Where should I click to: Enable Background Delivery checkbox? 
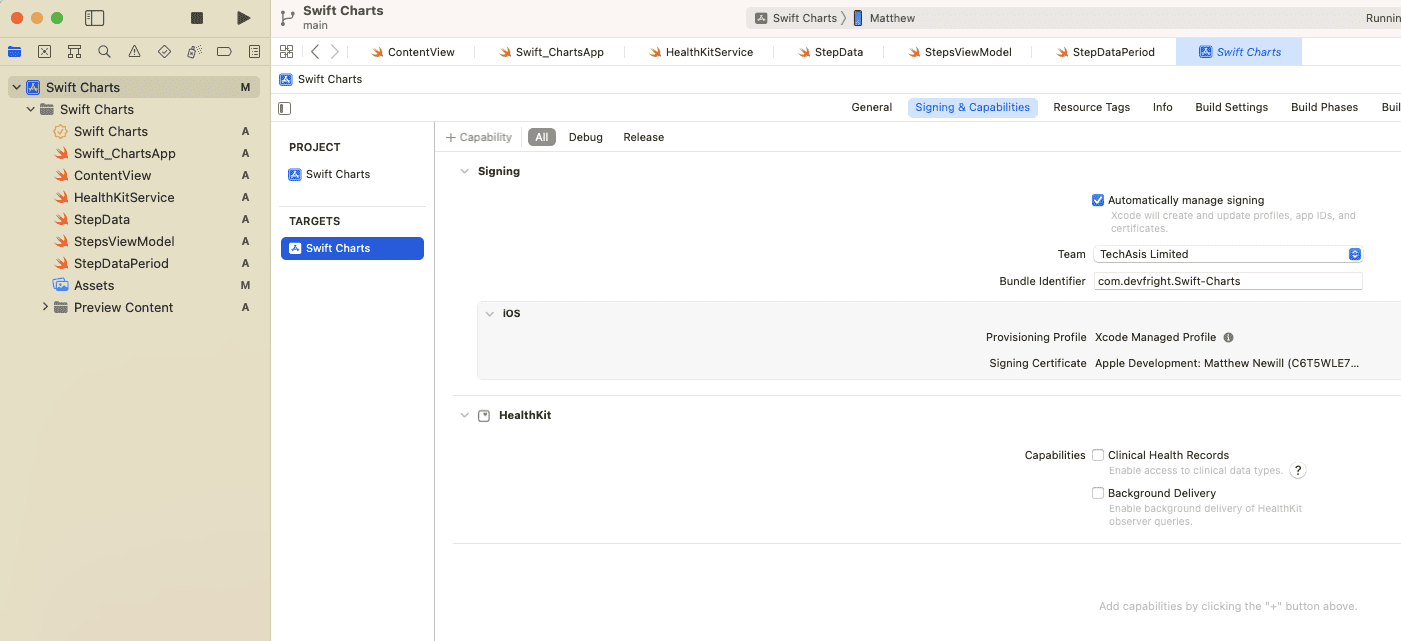[x=1098, y=493]
